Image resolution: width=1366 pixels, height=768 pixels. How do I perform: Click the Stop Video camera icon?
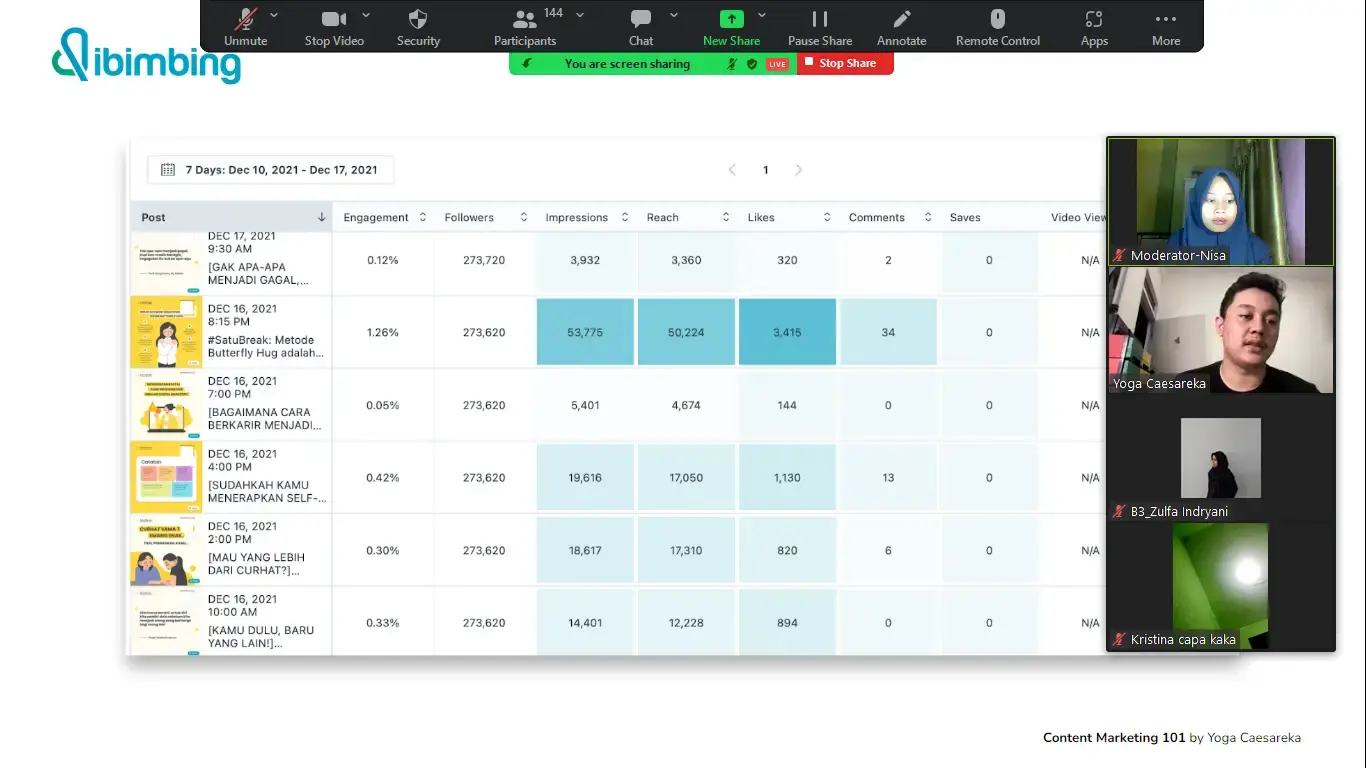tap(333, 19)
